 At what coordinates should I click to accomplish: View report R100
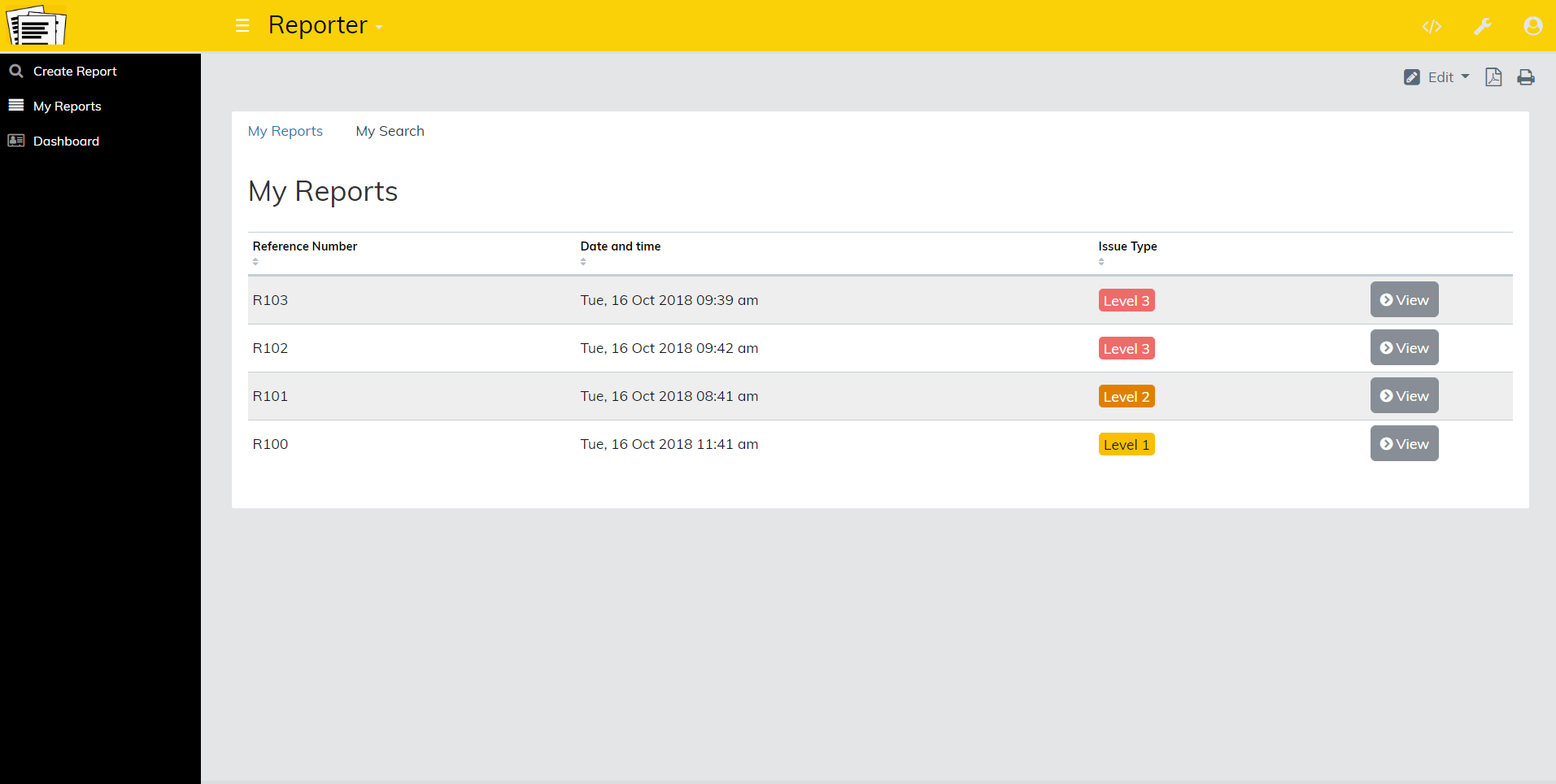point(1404,444)
